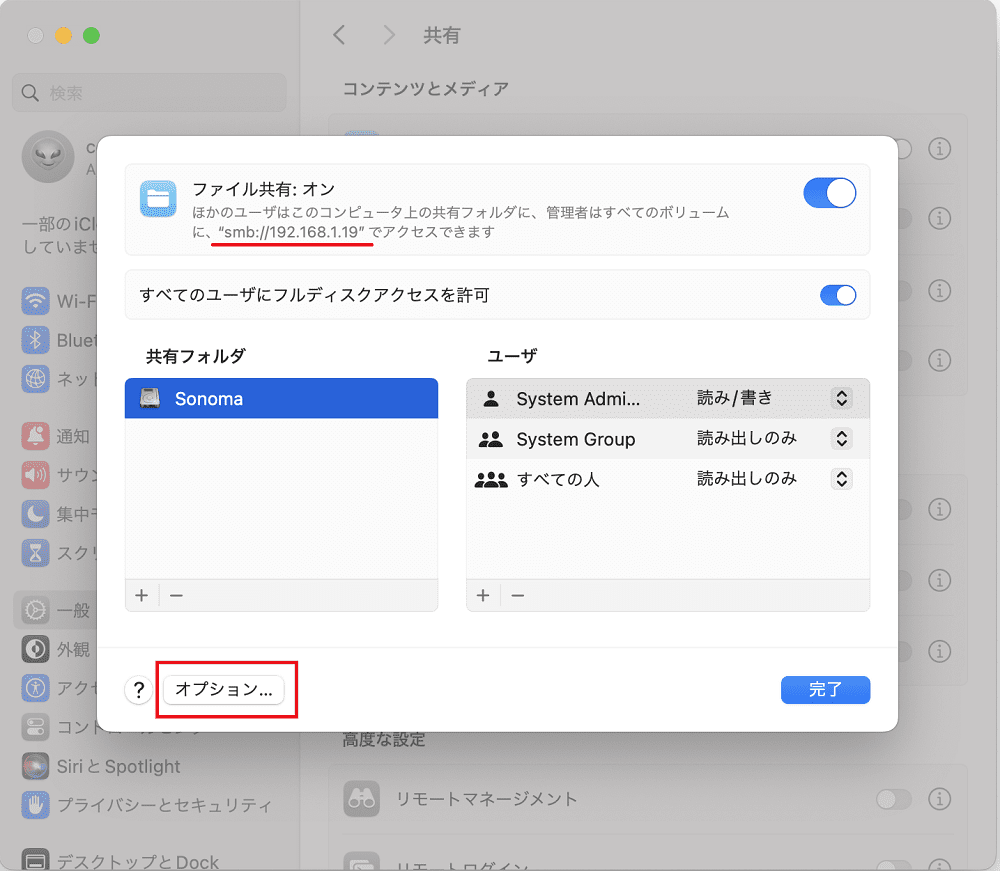This screenshot has height=871, width=1000.
Task: Click the alien user avatar
Action: pyautogui.click(x=48, y=156)
